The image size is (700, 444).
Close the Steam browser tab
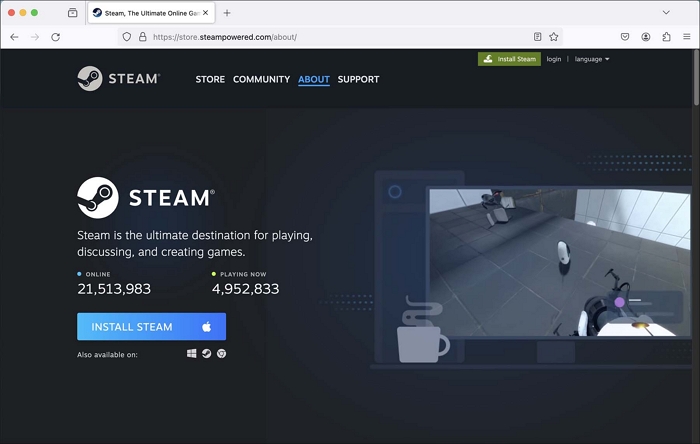click(x=205, y=13)
